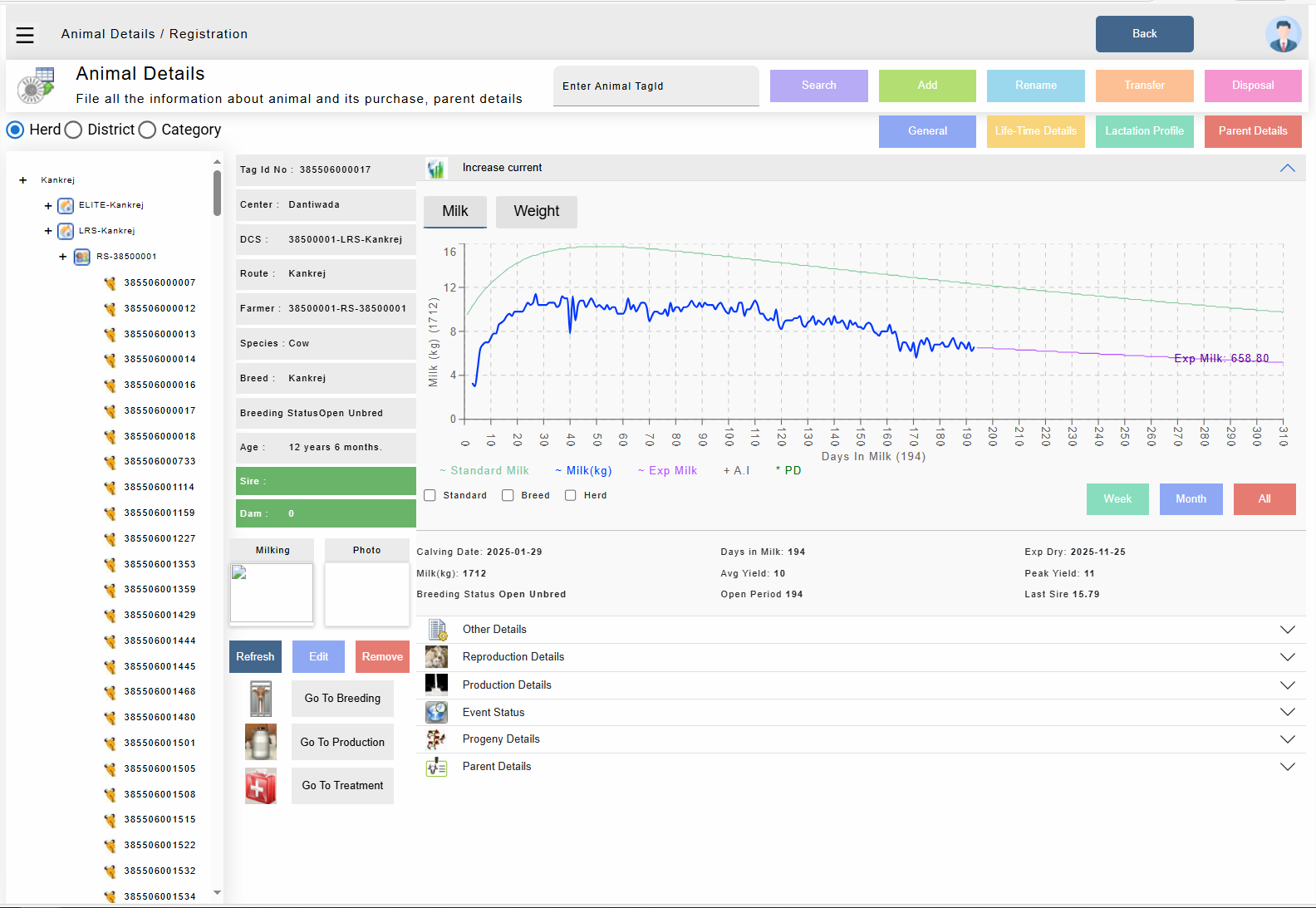
Task: Click the milk can production icon
Action: pos(261,742)
